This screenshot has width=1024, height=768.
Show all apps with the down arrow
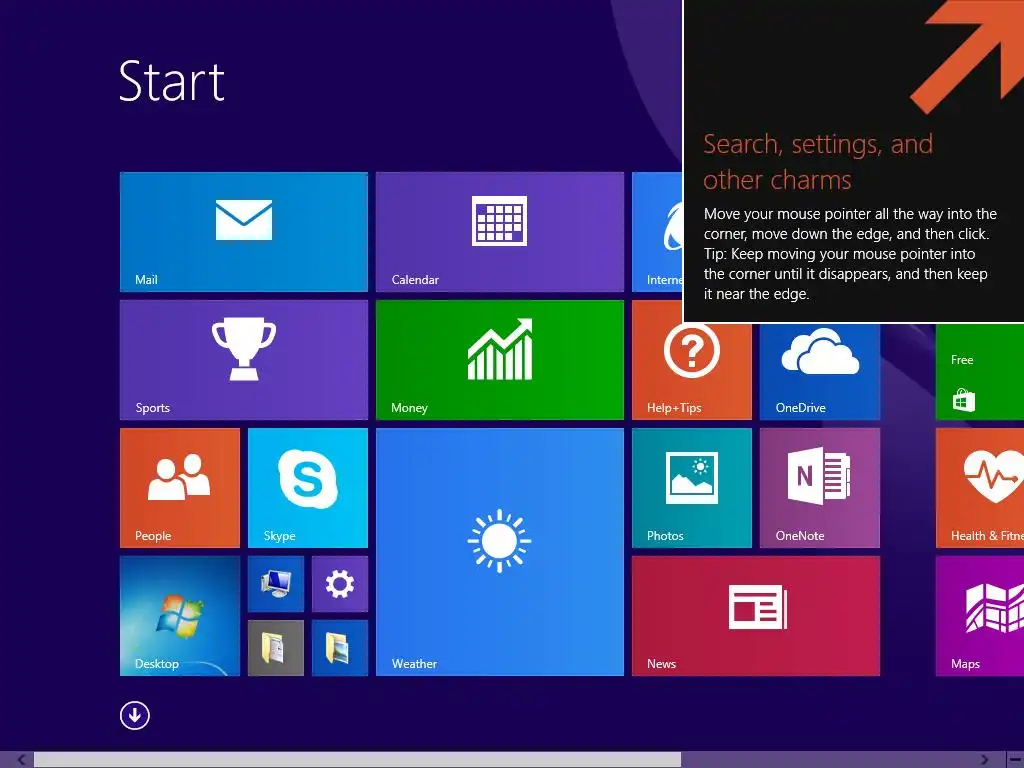[135, 715]
